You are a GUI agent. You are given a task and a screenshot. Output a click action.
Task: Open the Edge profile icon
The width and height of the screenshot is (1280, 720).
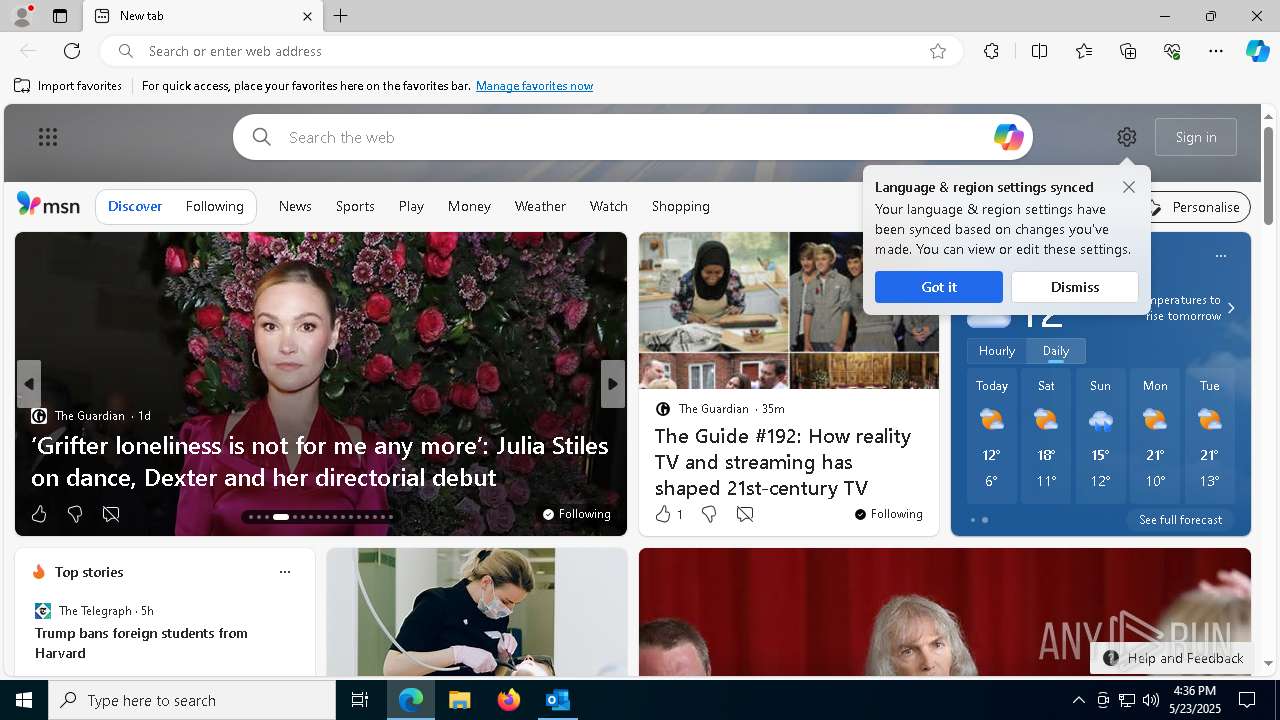pos(21,16)
